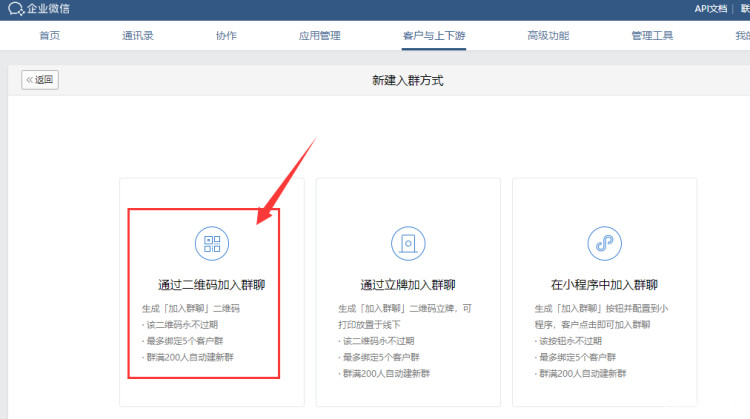
Task: Click the 客户与上下游 tab
Action: coord(433,36)
